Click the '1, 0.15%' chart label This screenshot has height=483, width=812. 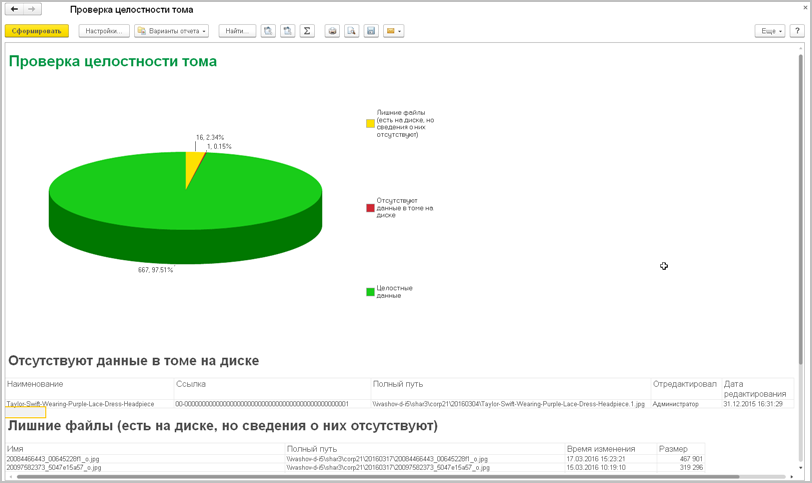tap(219, 147)
